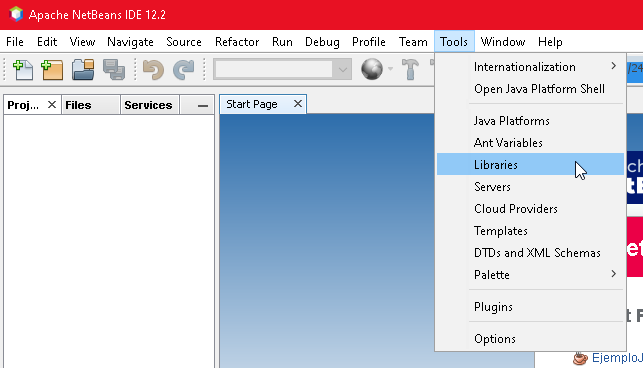Close the Projects tab
The image size is (643, 368).
coord(52,105)
